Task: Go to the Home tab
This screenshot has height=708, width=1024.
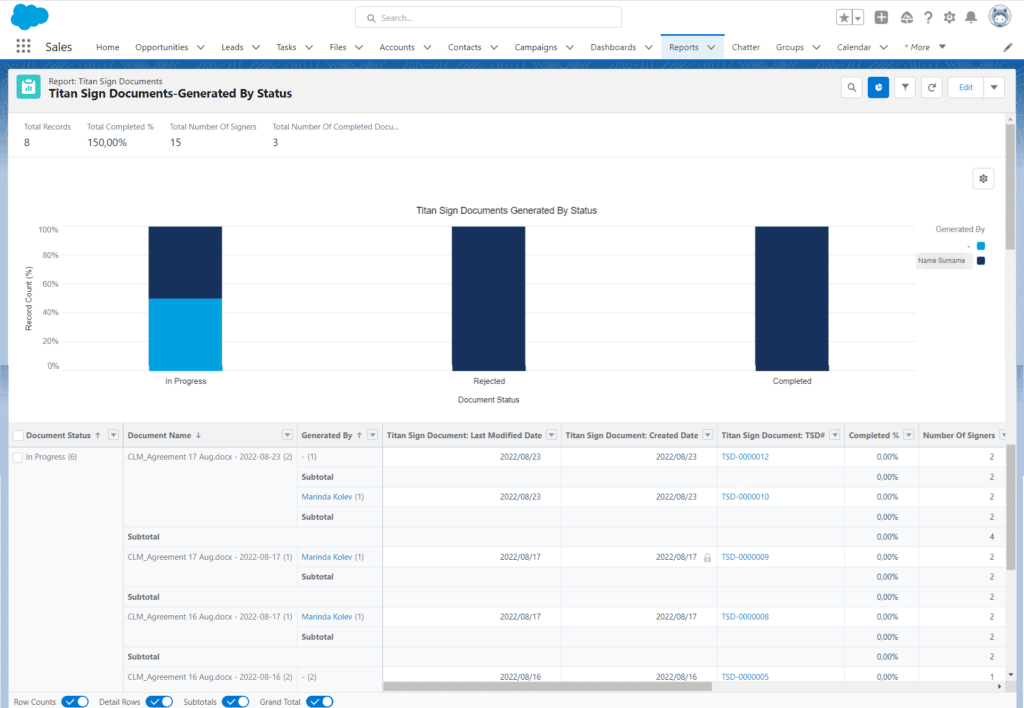Action: click(x=107, y=47)
